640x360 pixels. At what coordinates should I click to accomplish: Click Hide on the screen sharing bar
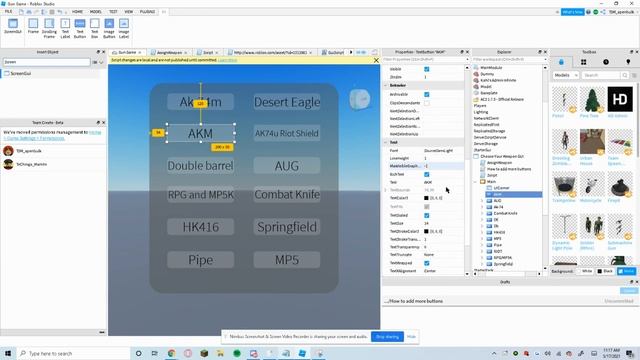[411, 337]
